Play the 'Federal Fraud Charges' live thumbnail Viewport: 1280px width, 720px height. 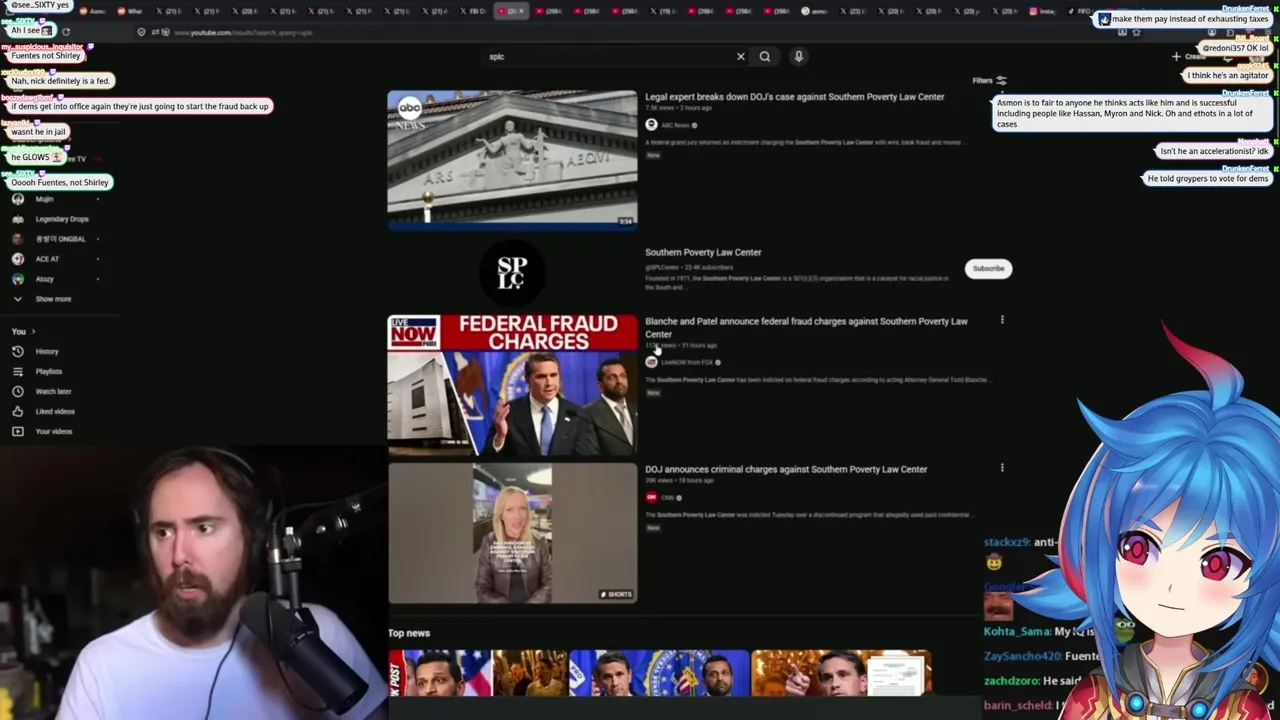[x=512, y=385]
